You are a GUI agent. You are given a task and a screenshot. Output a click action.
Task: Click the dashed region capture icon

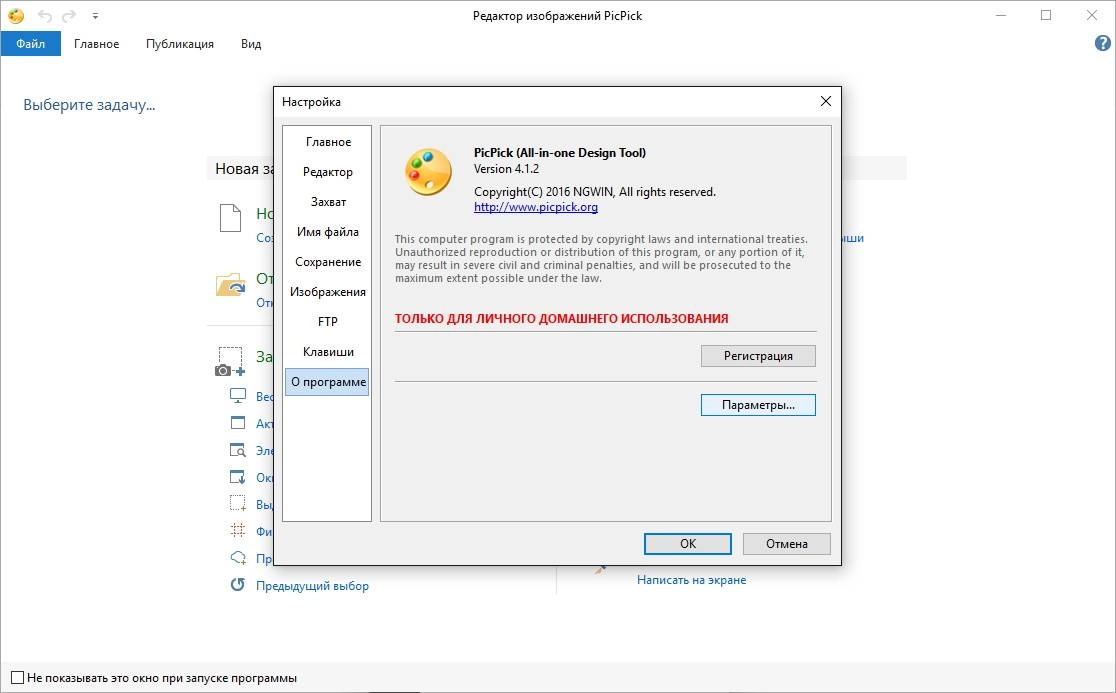[x=238, y=504]
